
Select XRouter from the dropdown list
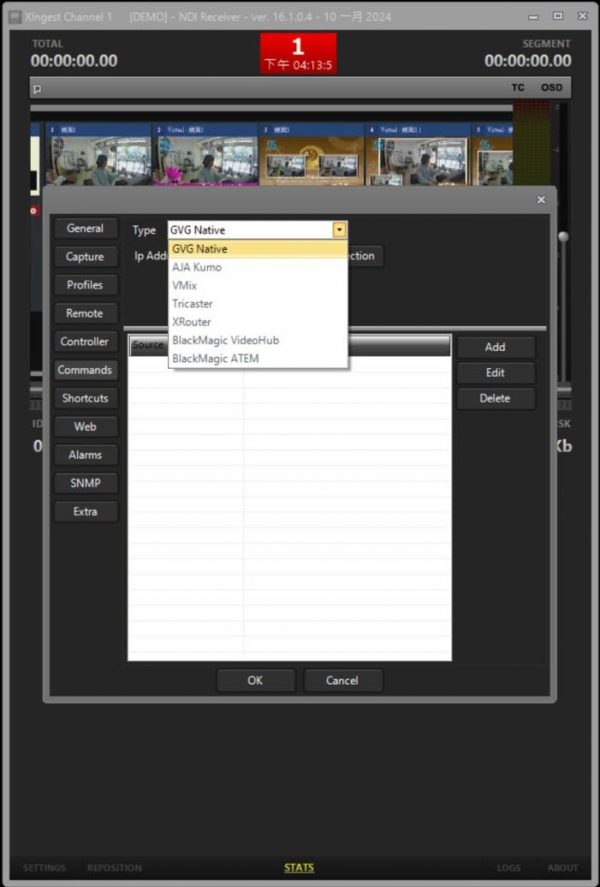pyautogui.click(x=258, y=322)
